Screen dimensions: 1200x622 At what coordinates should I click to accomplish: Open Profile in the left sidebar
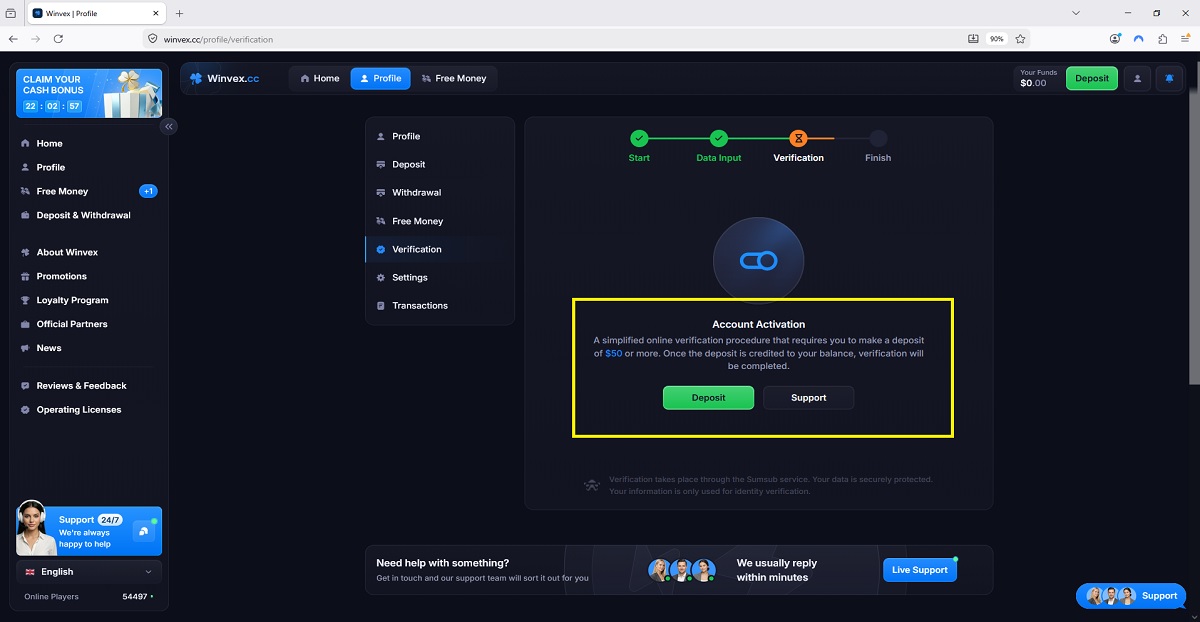coord(50,167)
